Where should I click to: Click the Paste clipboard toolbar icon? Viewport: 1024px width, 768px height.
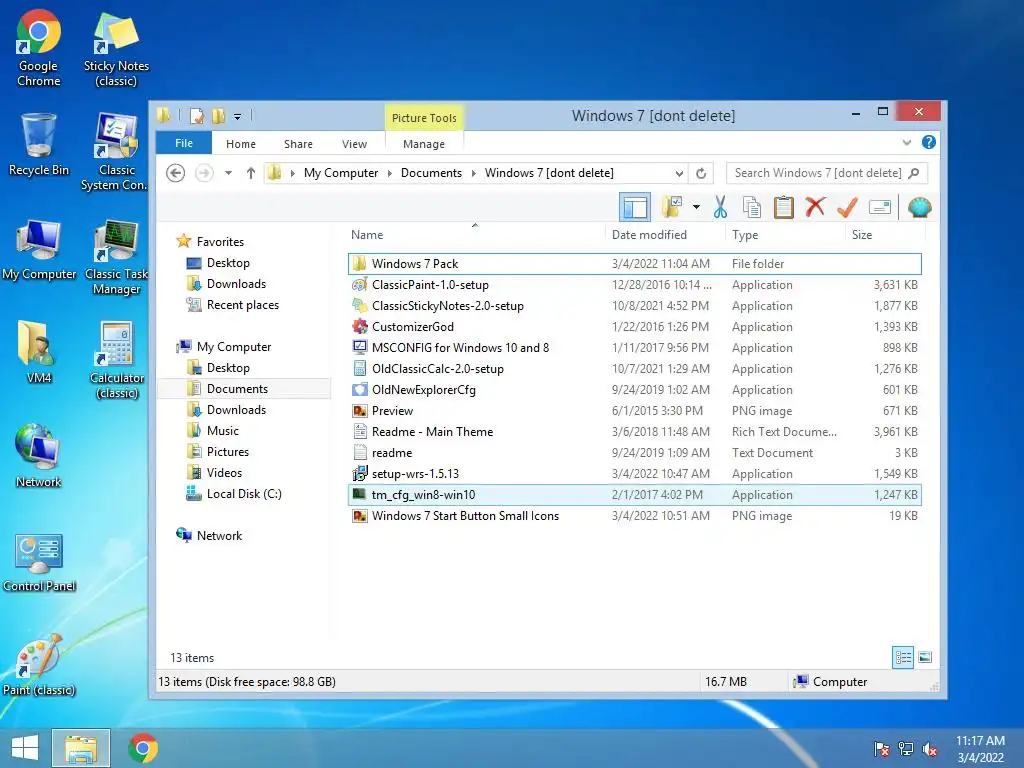(x=784, y=208)
